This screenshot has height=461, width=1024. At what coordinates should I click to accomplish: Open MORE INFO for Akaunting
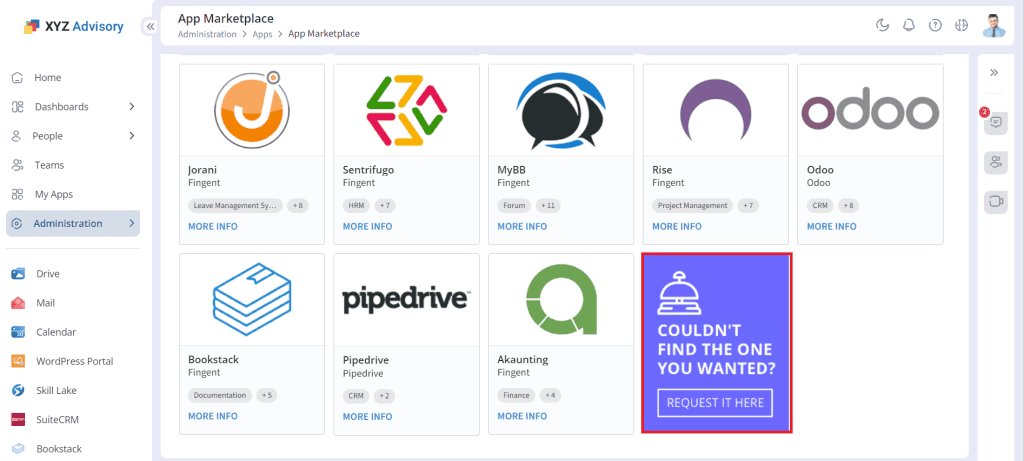(522, 416)
